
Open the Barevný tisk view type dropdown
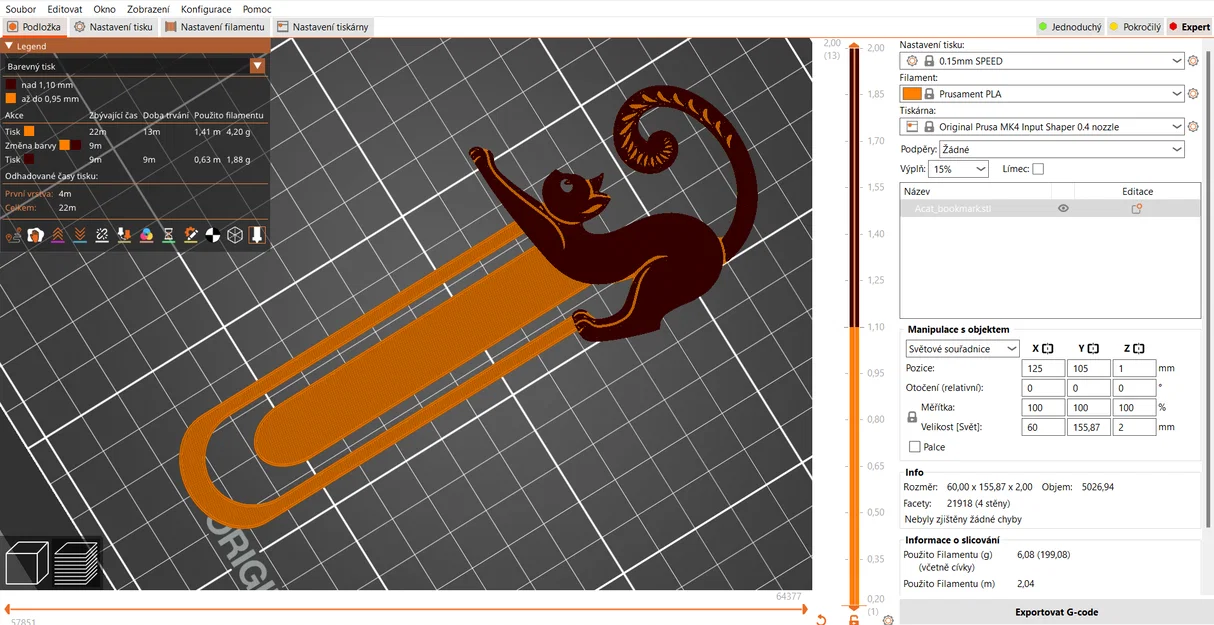(135, 66)
